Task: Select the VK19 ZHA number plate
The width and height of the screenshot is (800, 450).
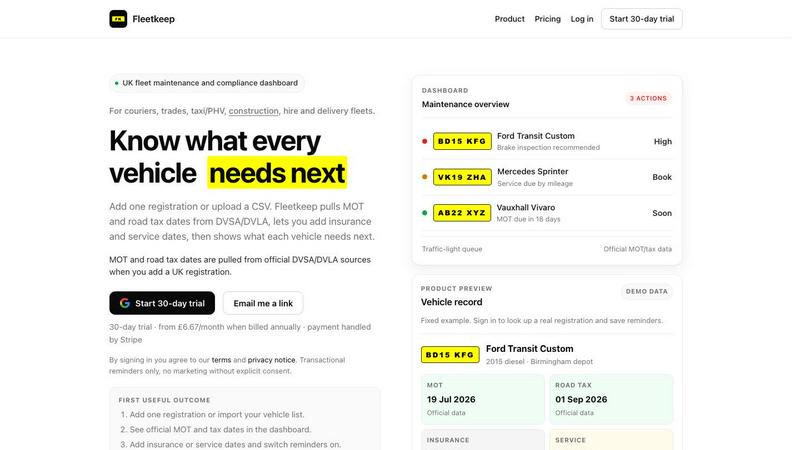Action: 462,177
